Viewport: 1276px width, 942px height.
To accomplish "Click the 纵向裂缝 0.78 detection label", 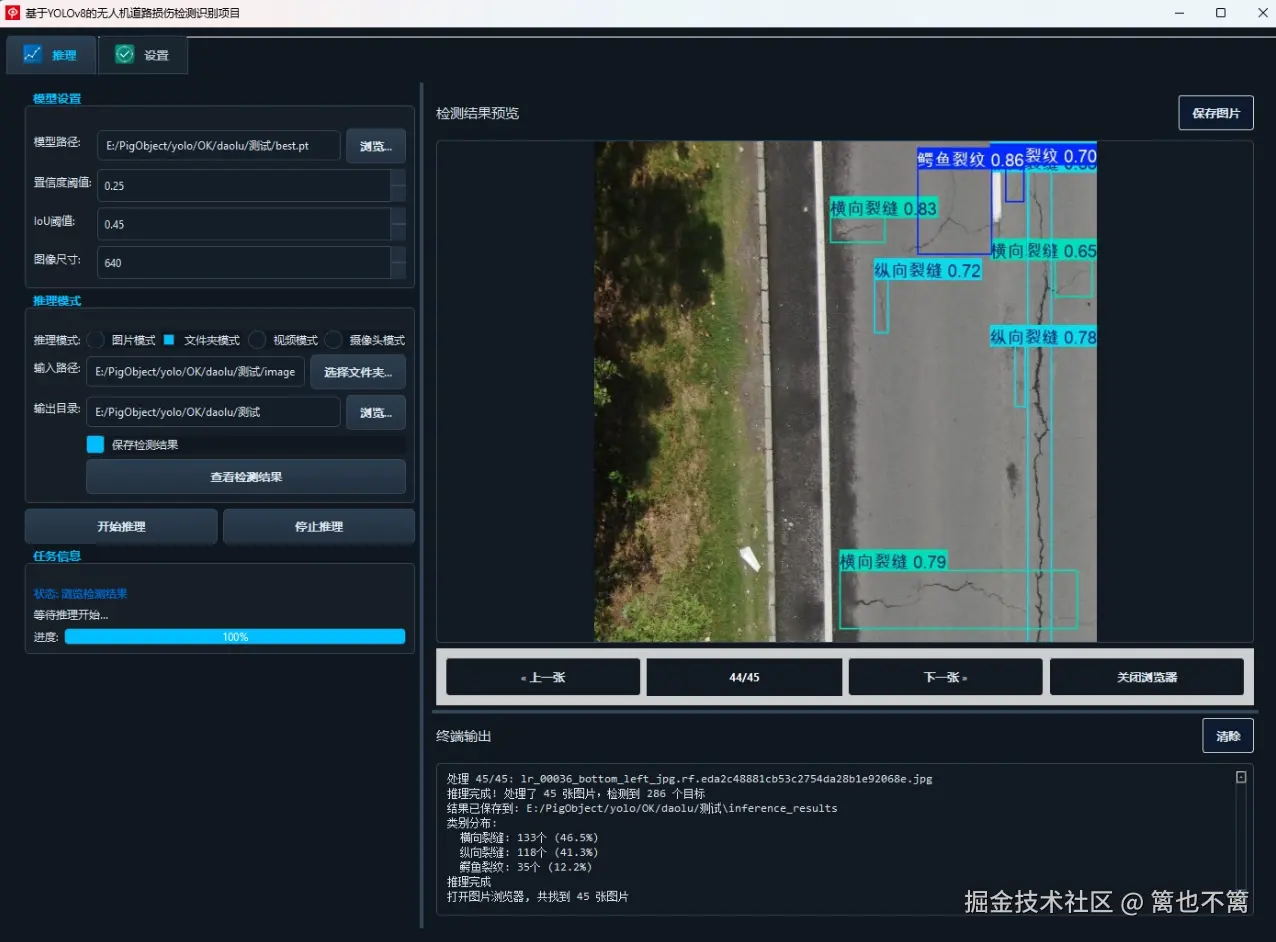I will [x=1043, y=337].
